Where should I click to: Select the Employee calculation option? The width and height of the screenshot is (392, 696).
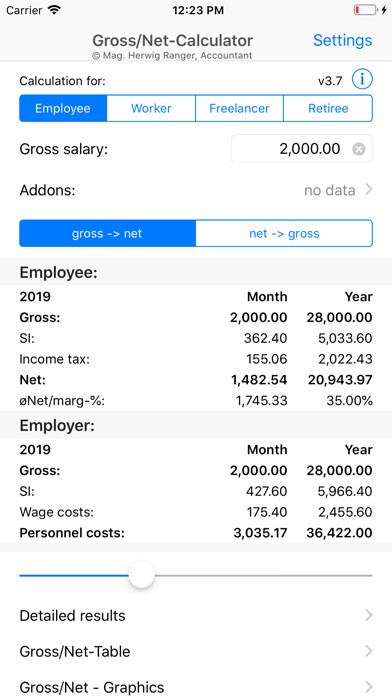(63, 108)
